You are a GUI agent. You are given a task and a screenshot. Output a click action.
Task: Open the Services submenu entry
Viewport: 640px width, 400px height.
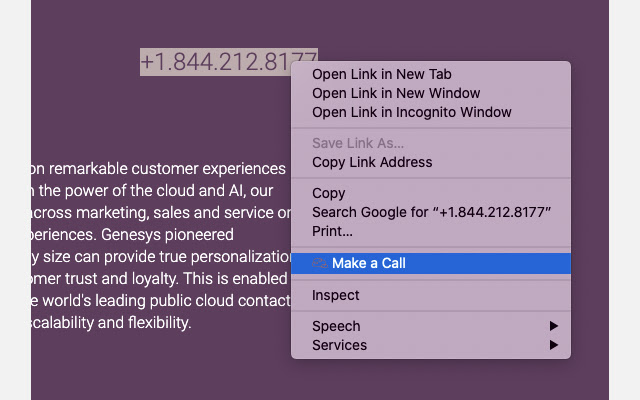coord(339,345)
